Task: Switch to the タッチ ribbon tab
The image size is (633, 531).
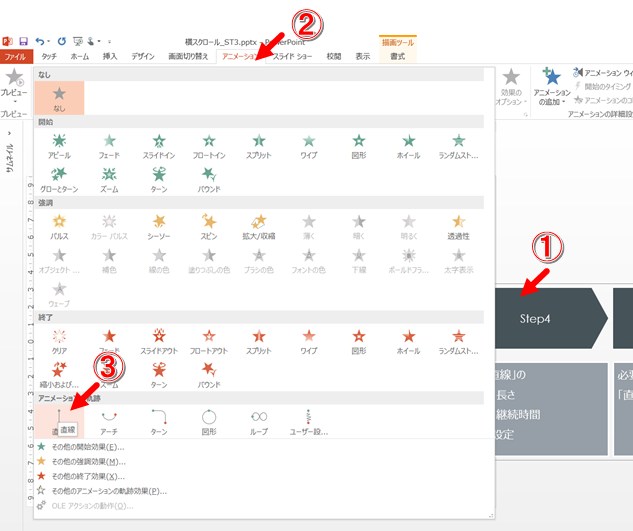Action: tap(49, 57)
